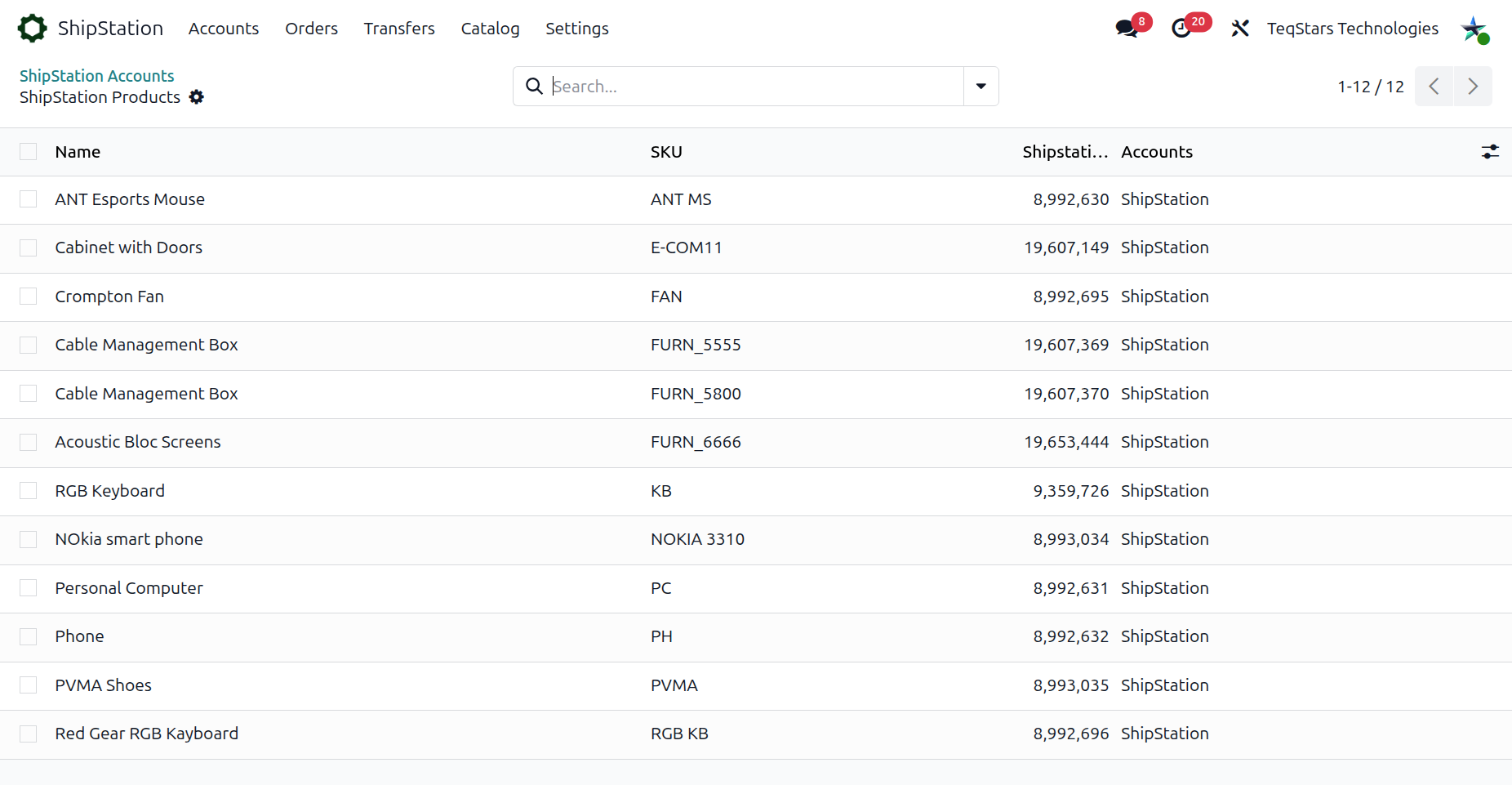The height and width of the screenshot is (785, 1512).
Task: Open the Cabinet with Doors record
Action: click(x=129, y=248)
